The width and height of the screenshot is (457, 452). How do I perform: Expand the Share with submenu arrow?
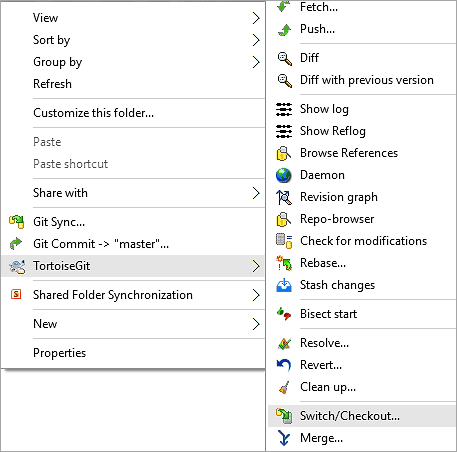click(x=256, y=193)
